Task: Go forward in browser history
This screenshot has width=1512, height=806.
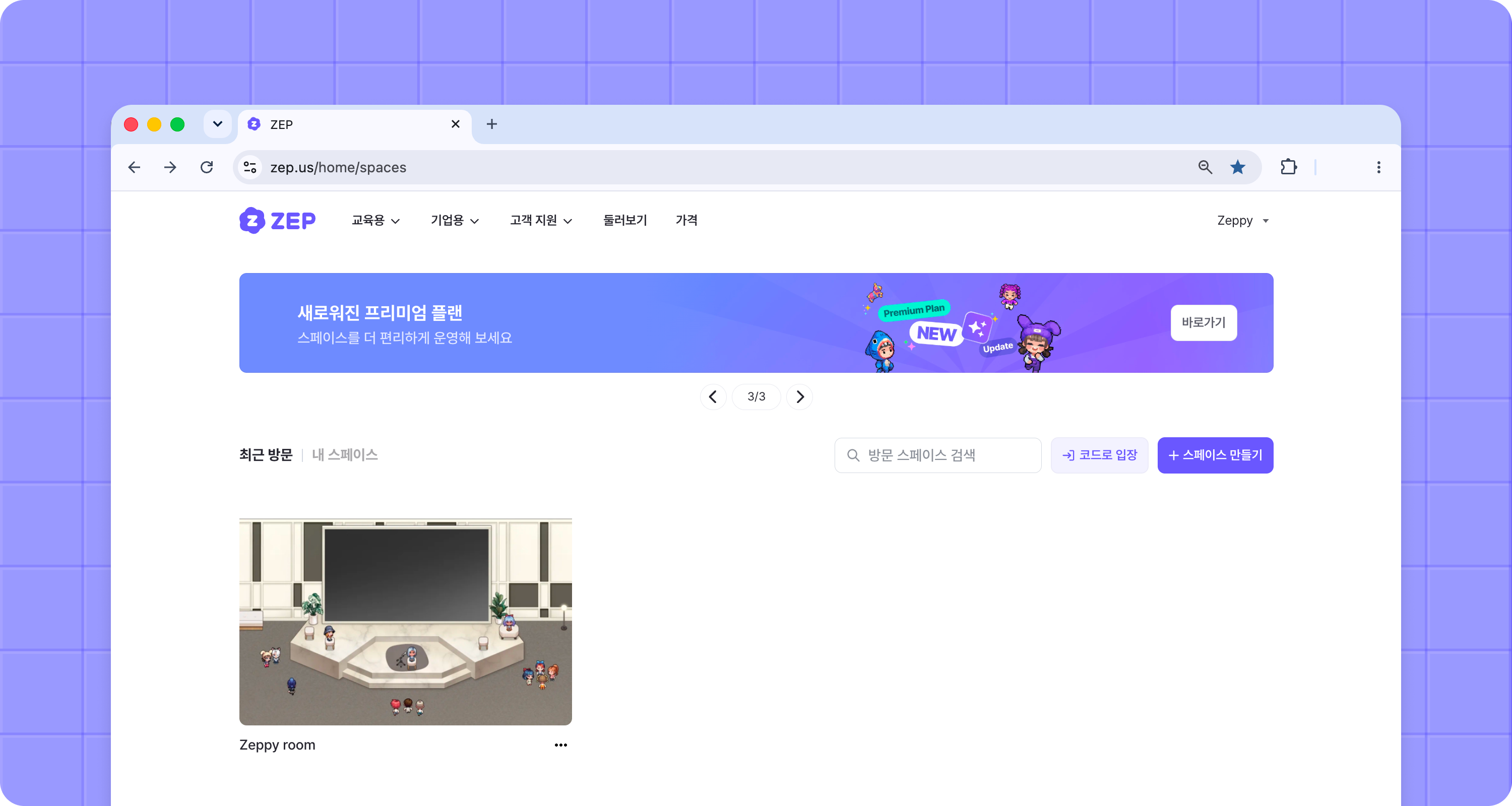Action: point(170,167)
